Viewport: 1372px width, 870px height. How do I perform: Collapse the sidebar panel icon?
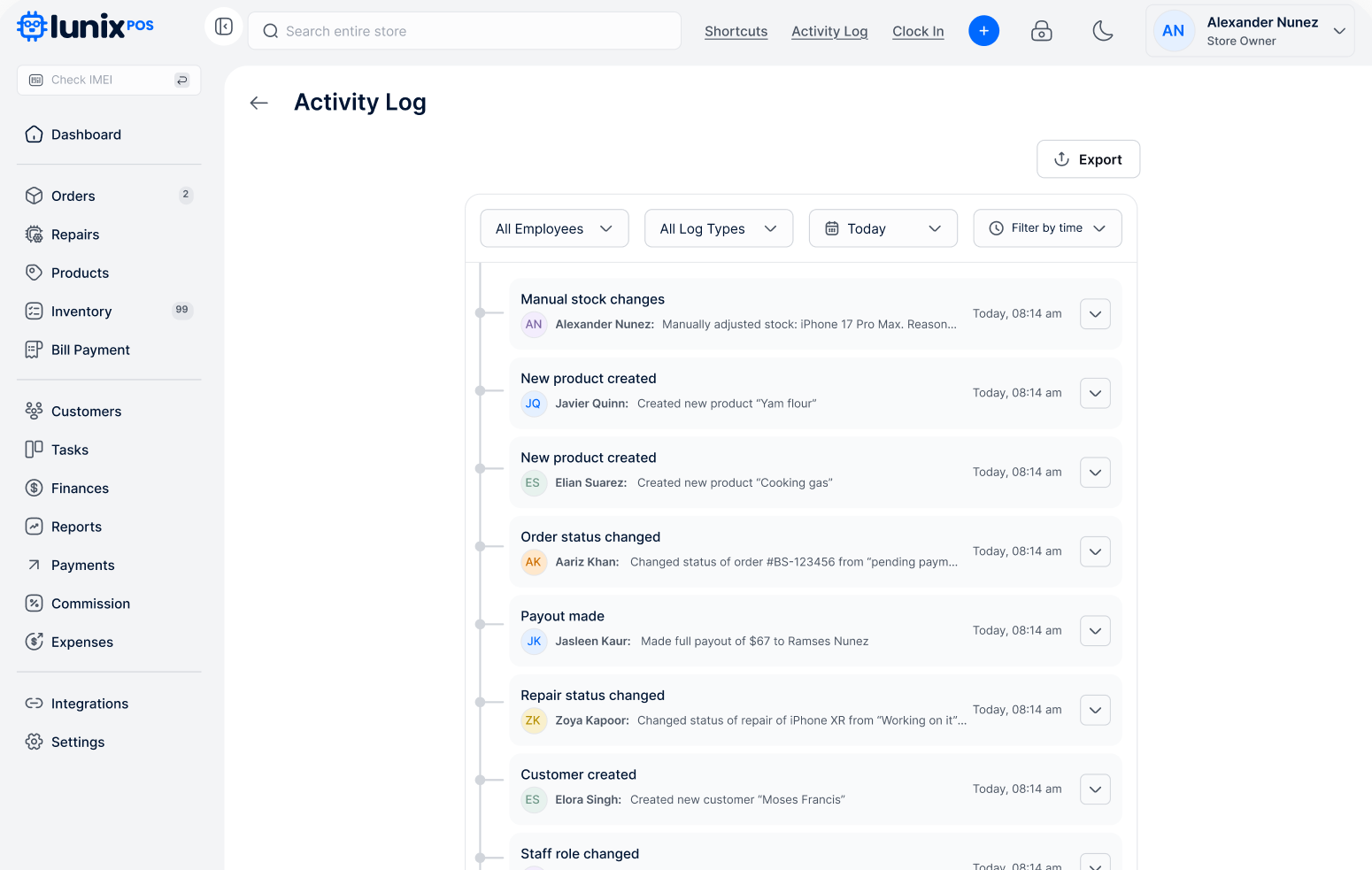[x=224, y=27]
